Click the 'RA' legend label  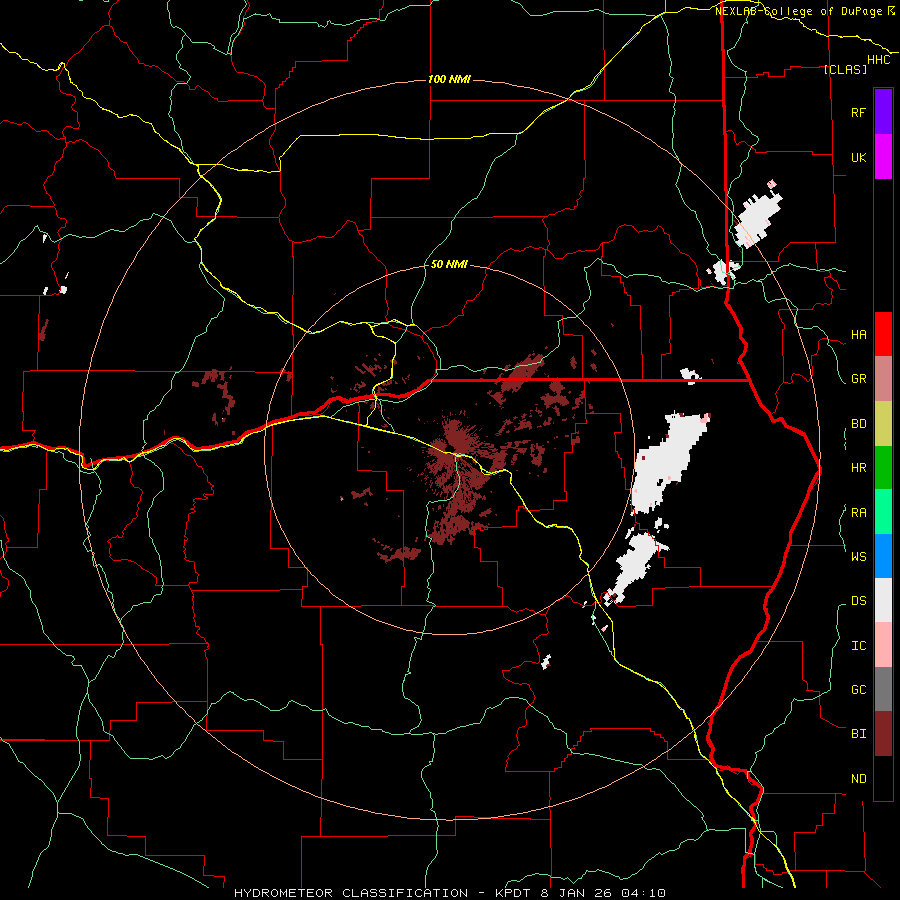(858, 512)
